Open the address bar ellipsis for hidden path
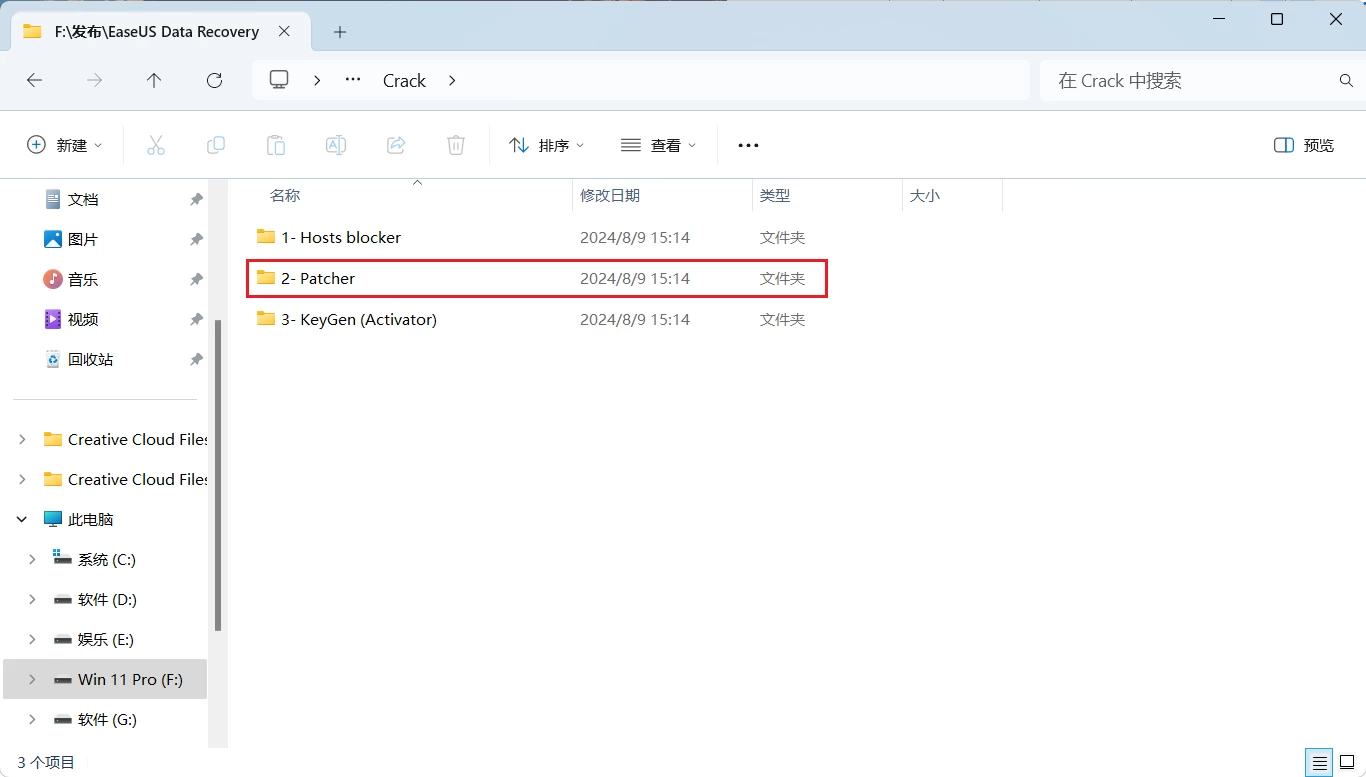1366x777 pixels. pyautogui.click(x=353, y=80)
